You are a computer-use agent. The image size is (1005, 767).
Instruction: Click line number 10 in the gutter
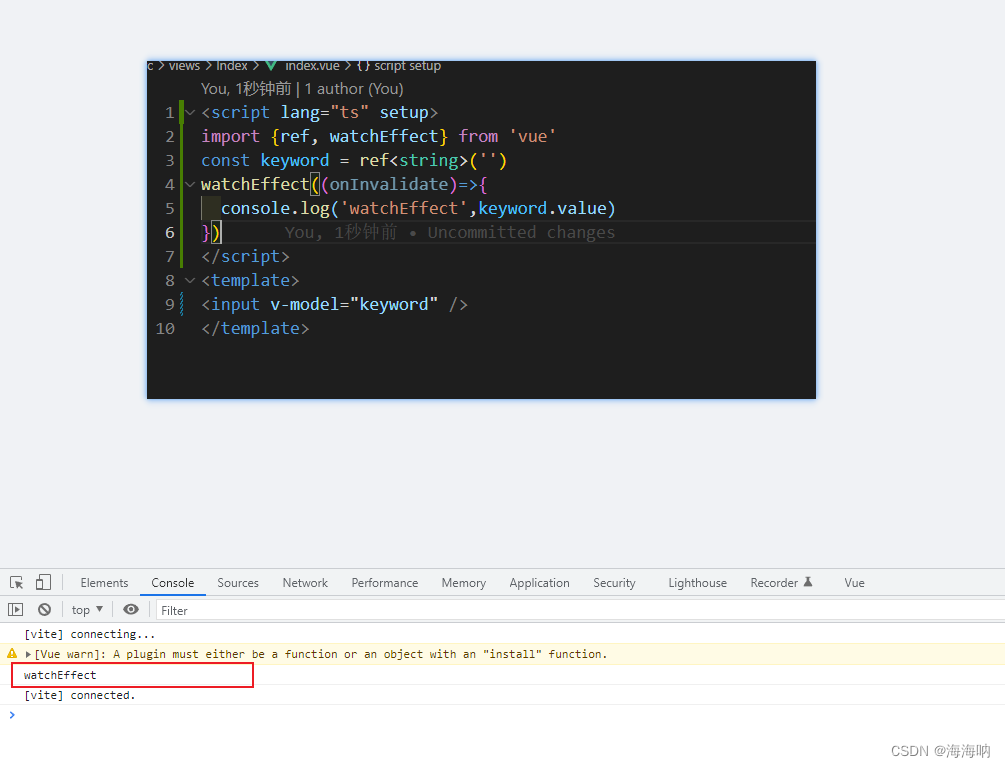coord(165,329)
